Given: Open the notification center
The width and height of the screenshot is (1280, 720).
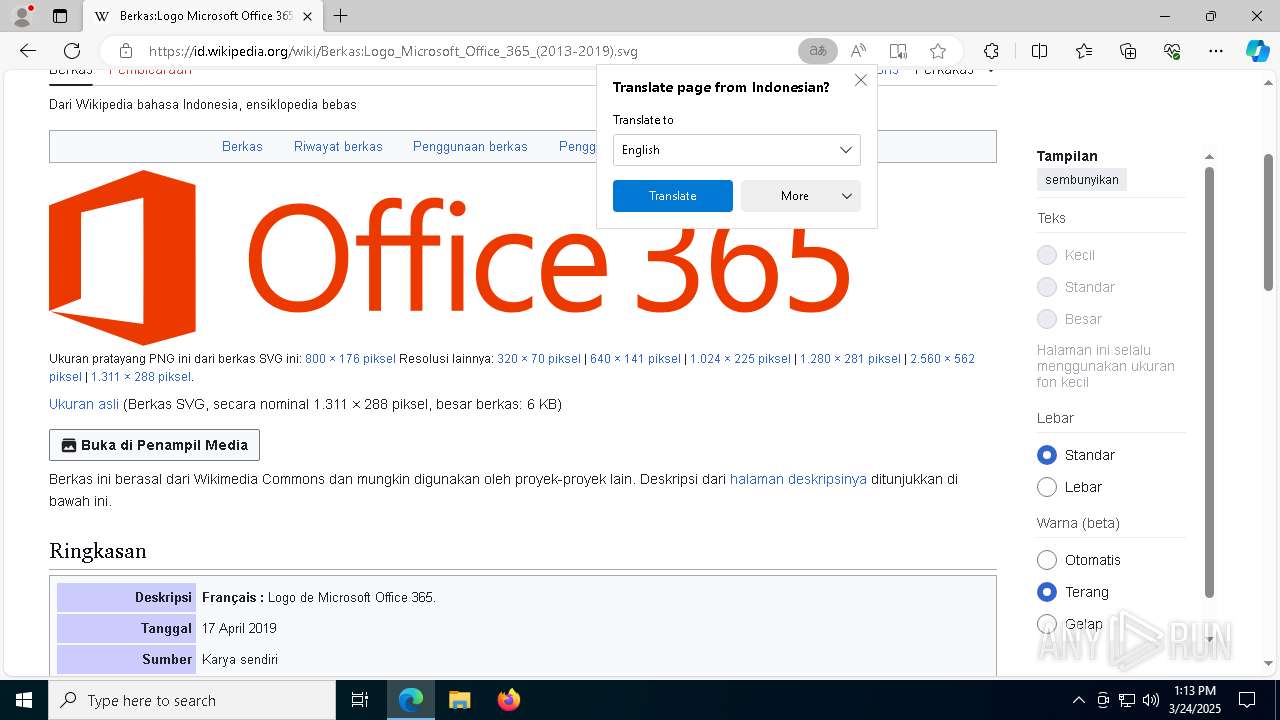Looking at the screenshot, I should coord(1247,700).
